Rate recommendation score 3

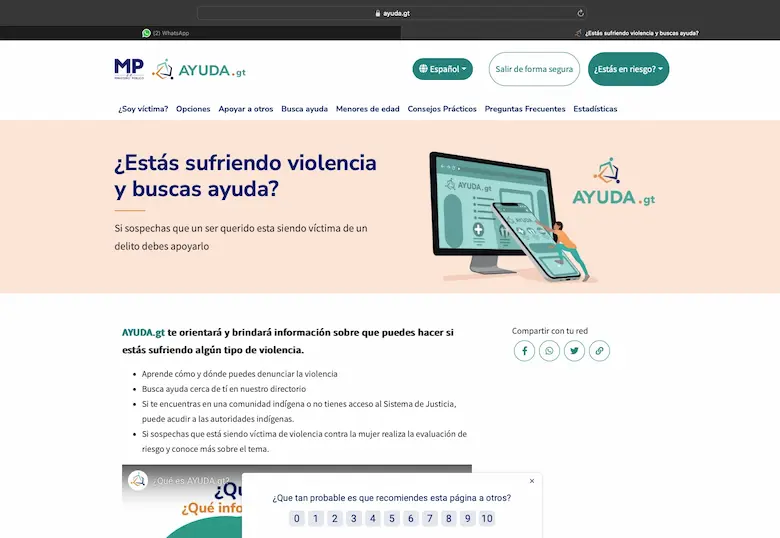pyautogui.click(x=354, y=519)
